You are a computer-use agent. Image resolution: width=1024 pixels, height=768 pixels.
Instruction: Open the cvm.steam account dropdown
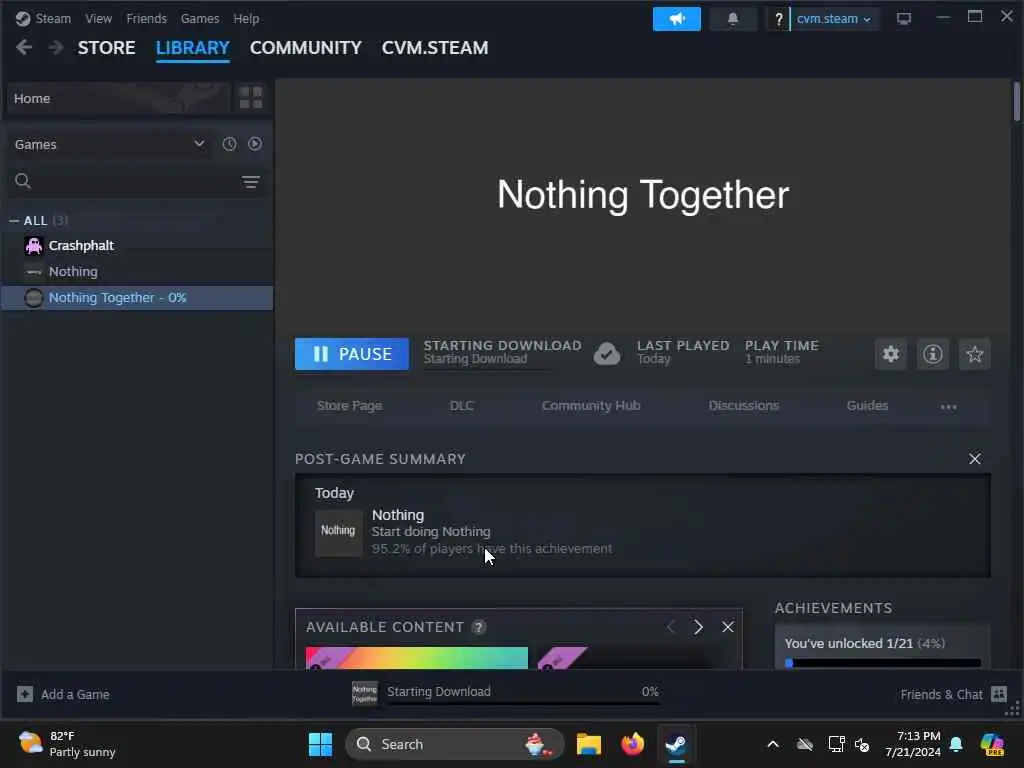point(833,19)
